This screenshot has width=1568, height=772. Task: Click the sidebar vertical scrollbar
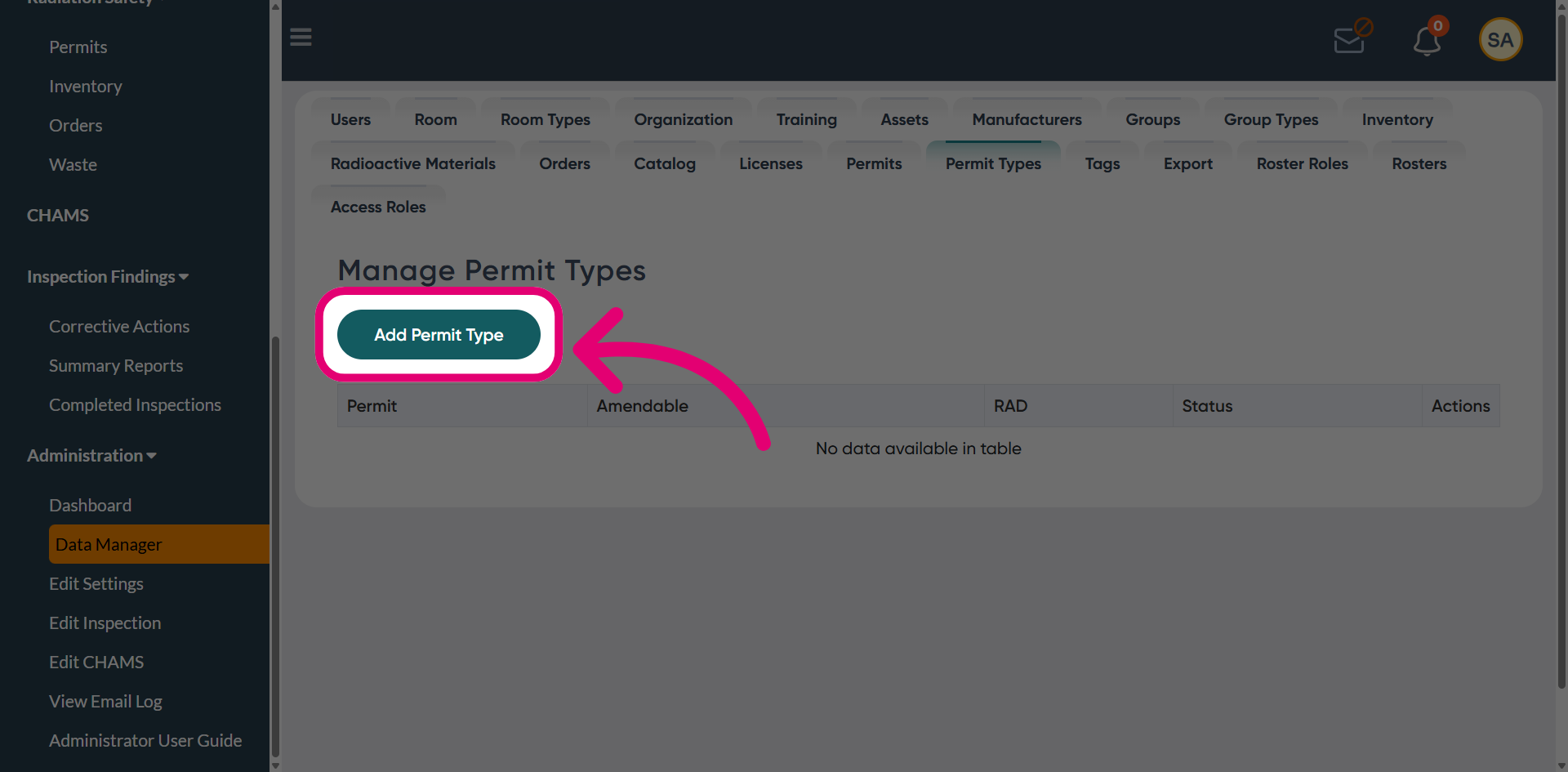click(x=275, y=547)
